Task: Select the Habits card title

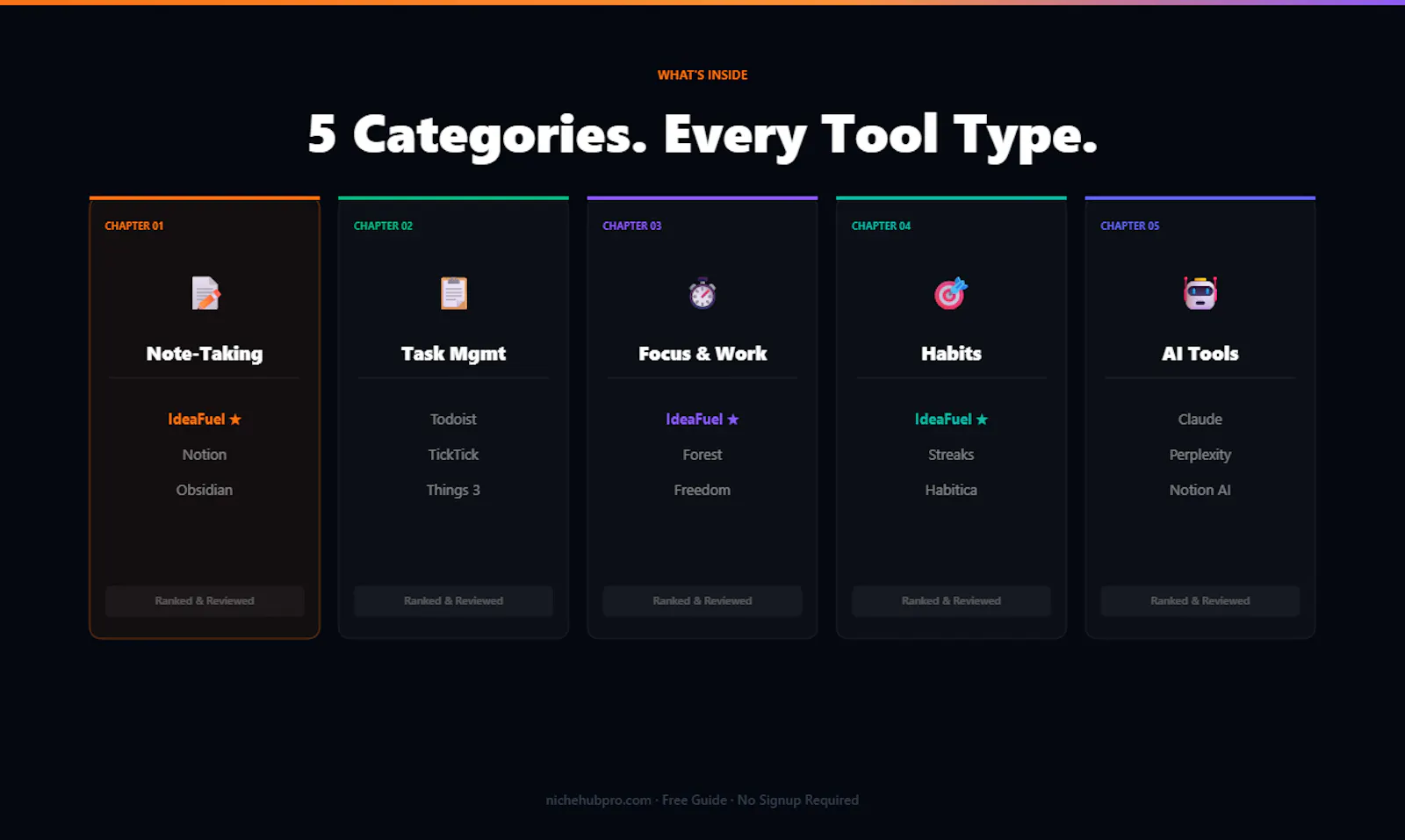Action: pos(951,354)
